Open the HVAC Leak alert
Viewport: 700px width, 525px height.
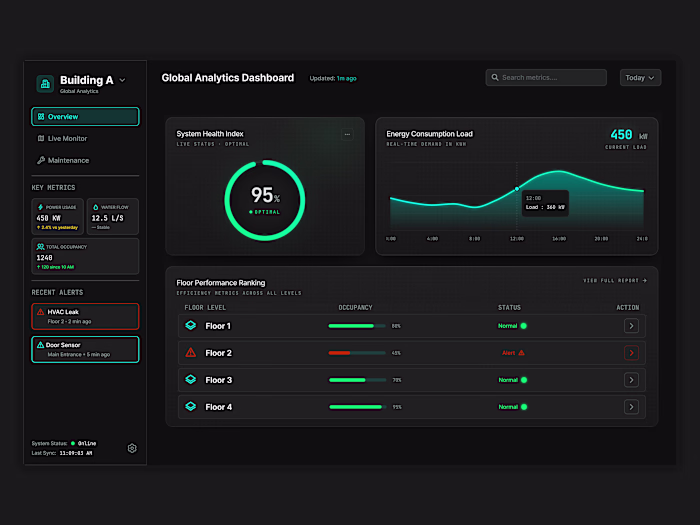[x=85, y=317]
